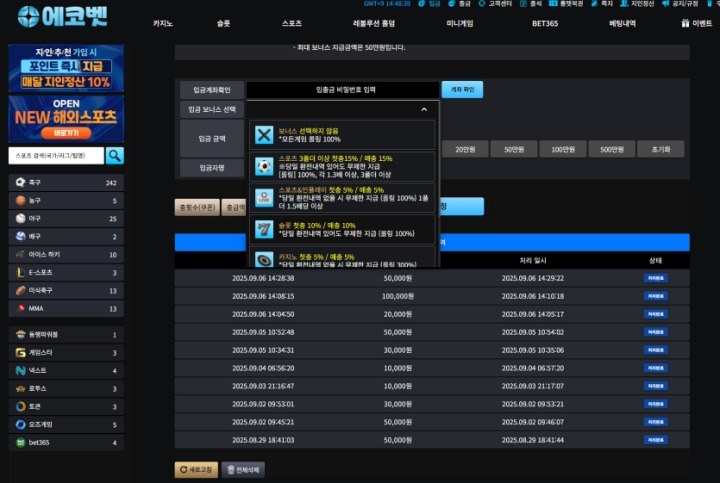Open the 카지노 menu in top navigation
This screenshot has width=720, height=483.
[162, 22]
